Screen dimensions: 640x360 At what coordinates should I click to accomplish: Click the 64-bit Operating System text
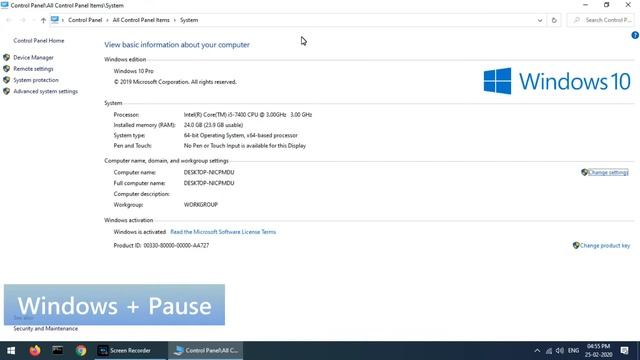[240, 136]
